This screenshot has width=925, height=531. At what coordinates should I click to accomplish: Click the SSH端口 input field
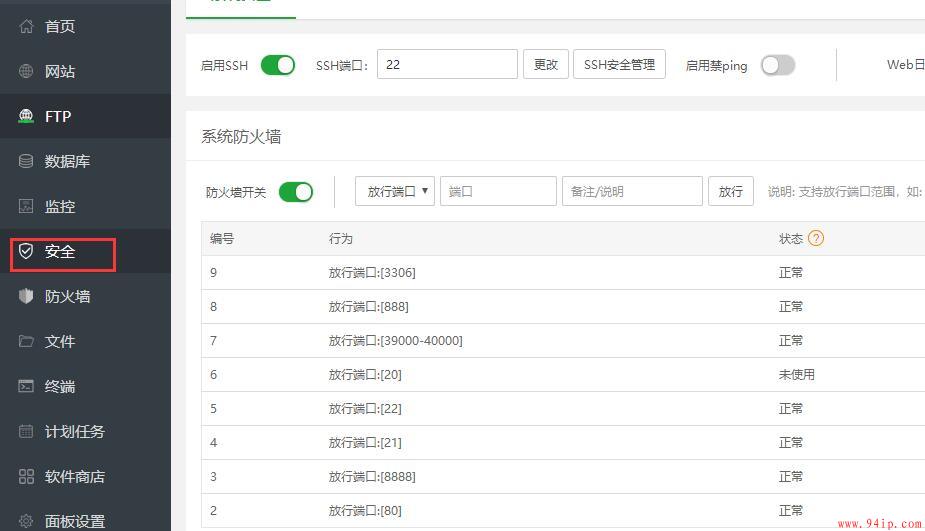447,64
